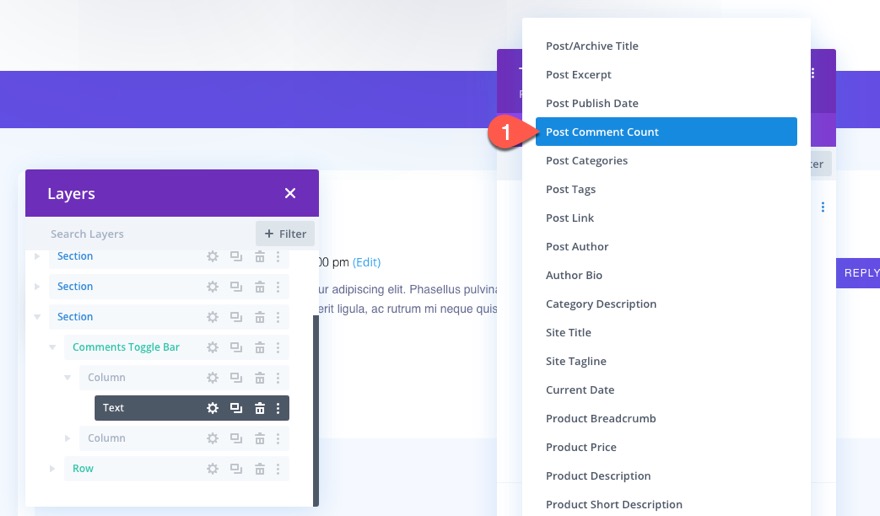The height and width of the screenshot is (516, 880).
Task: Select Post Comment Count option
Action: click(x=666, y=132)
